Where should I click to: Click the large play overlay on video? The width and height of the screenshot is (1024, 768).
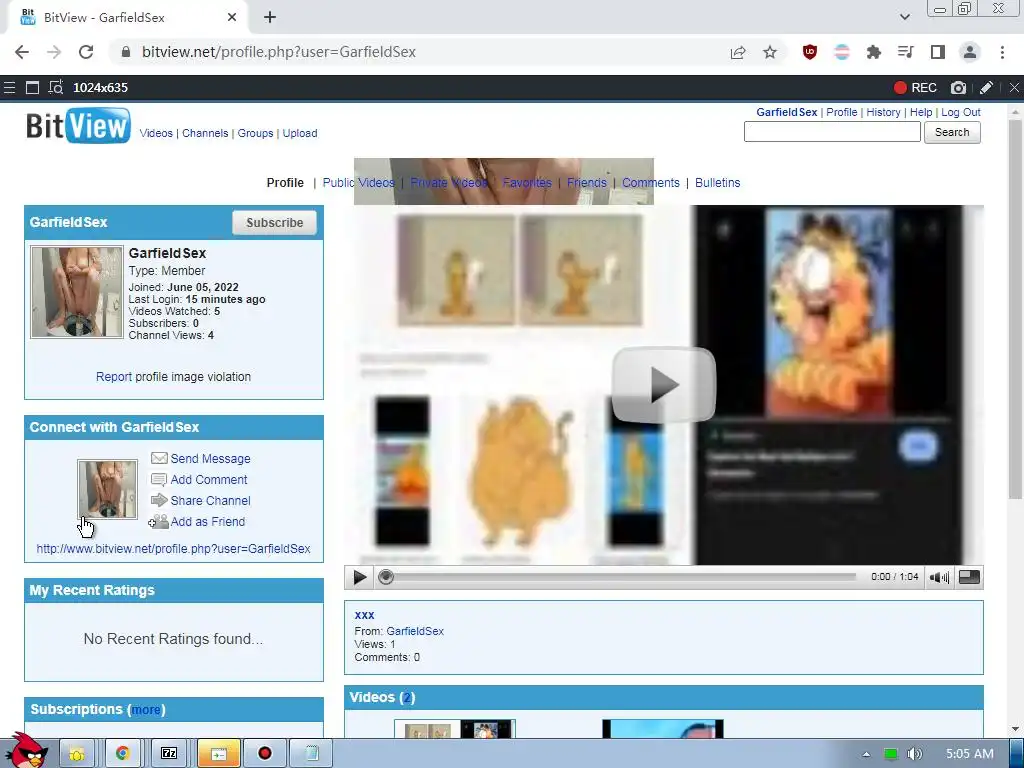664,385
